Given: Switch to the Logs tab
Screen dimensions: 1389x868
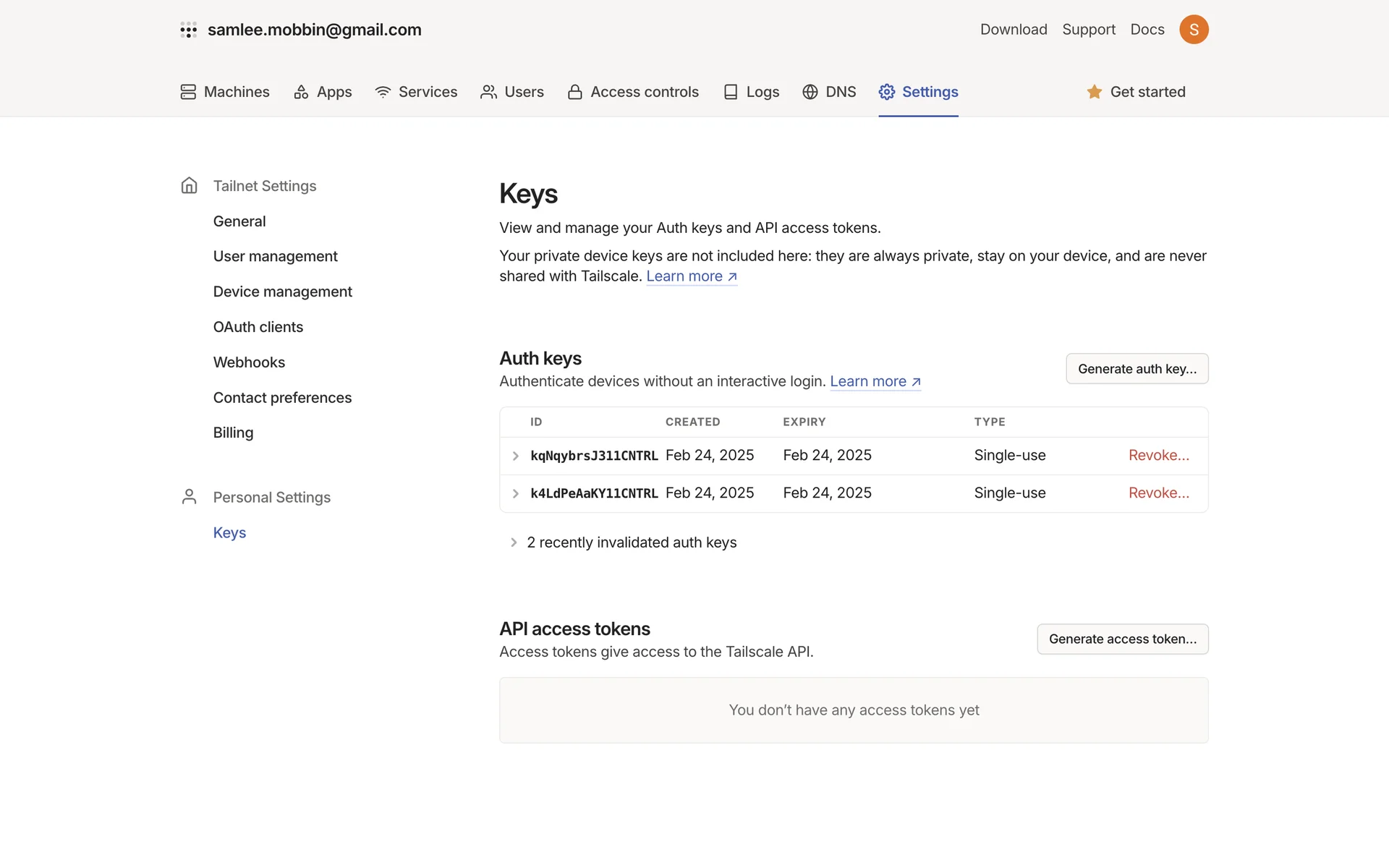Looking at the screenshot, I should tap(752, 92).
